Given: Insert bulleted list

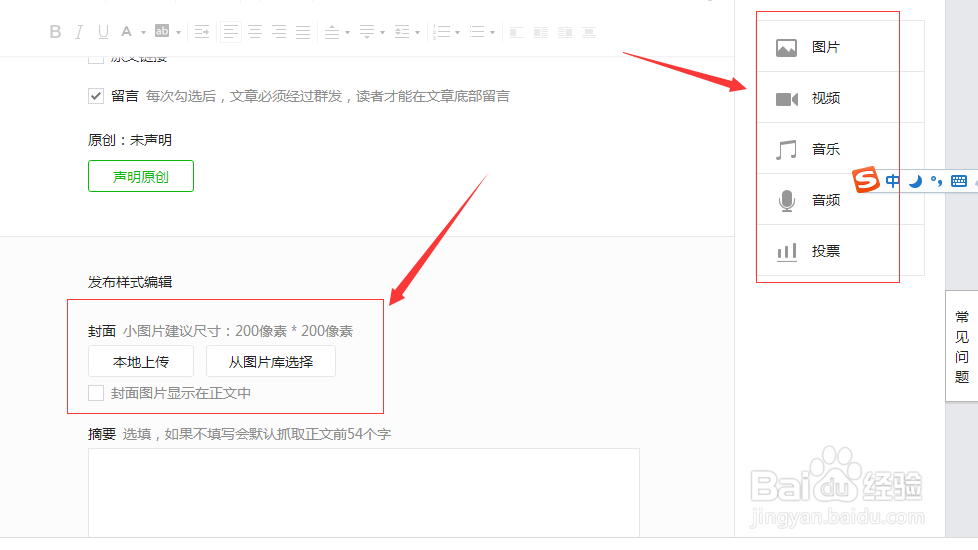Looking at the screenshot, I should coord(477,32).
